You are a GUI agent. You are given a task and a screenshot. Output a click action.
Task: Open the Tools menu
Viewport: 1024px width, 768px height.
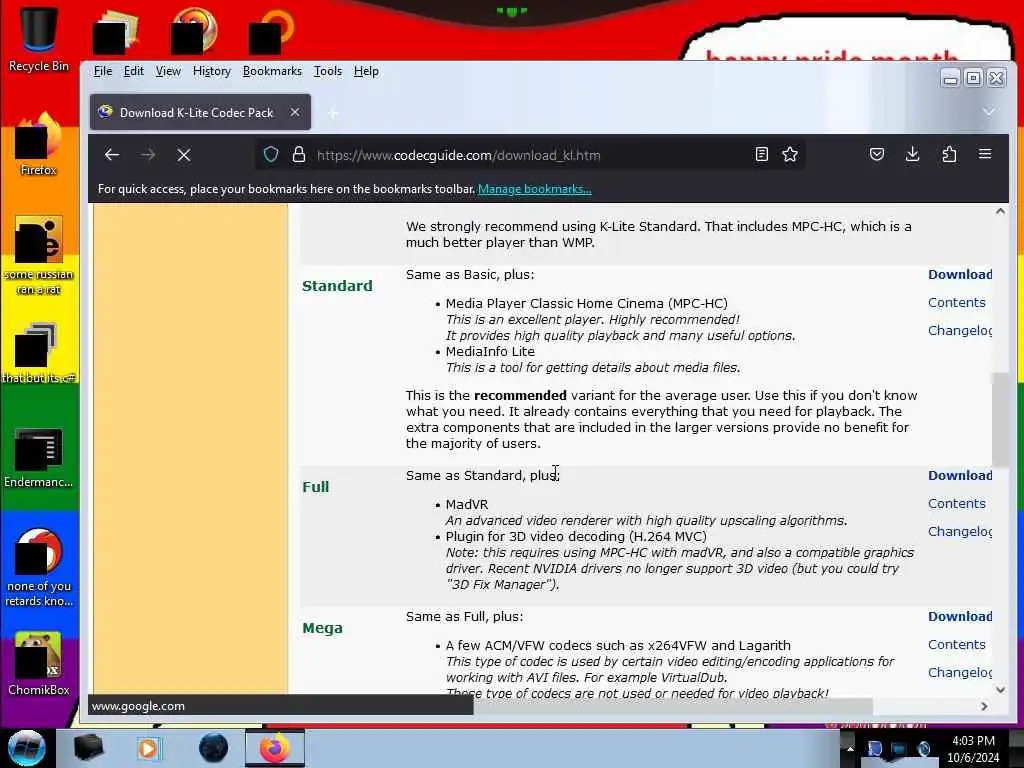328,71
